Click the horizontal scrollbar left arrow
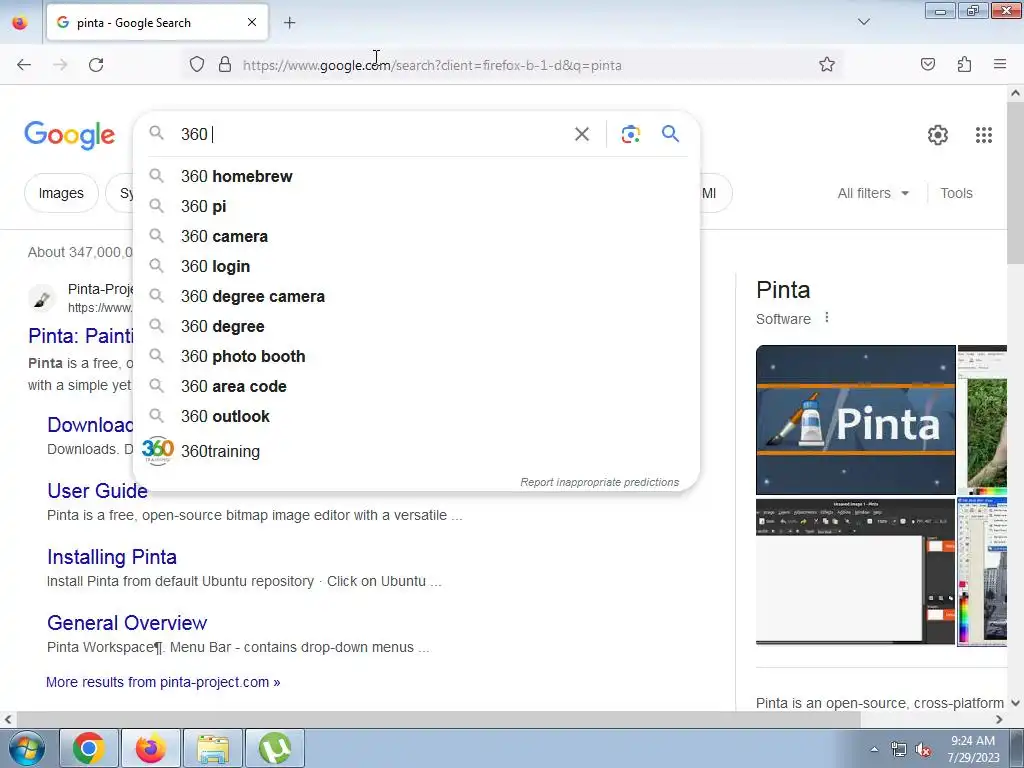The image size is (1024, 768). point(8,719)
